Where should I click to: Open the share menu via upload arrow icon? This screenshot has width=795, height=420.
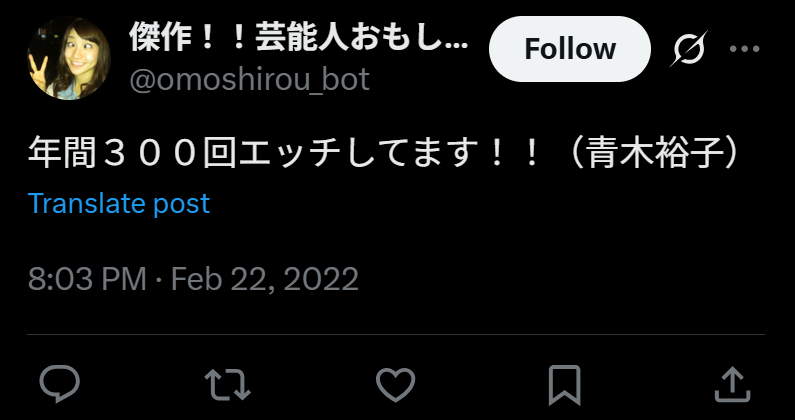(x=732, y=384)
